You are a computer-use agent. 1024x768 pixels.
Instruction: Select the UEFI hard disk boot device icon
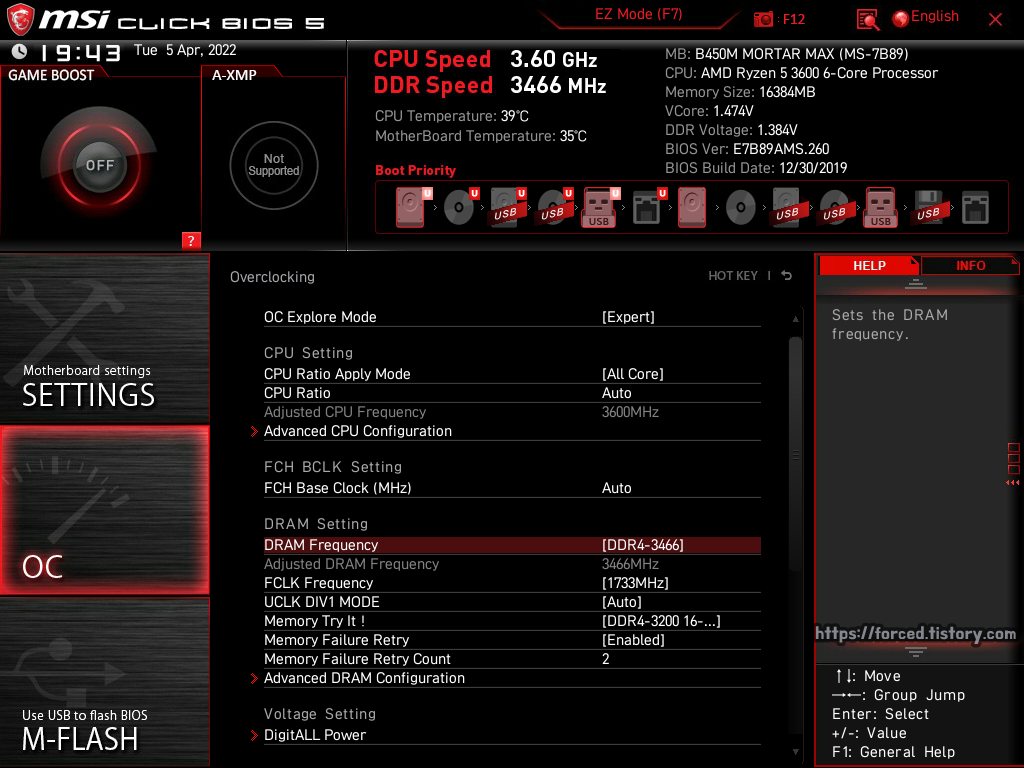pos(412,207)
